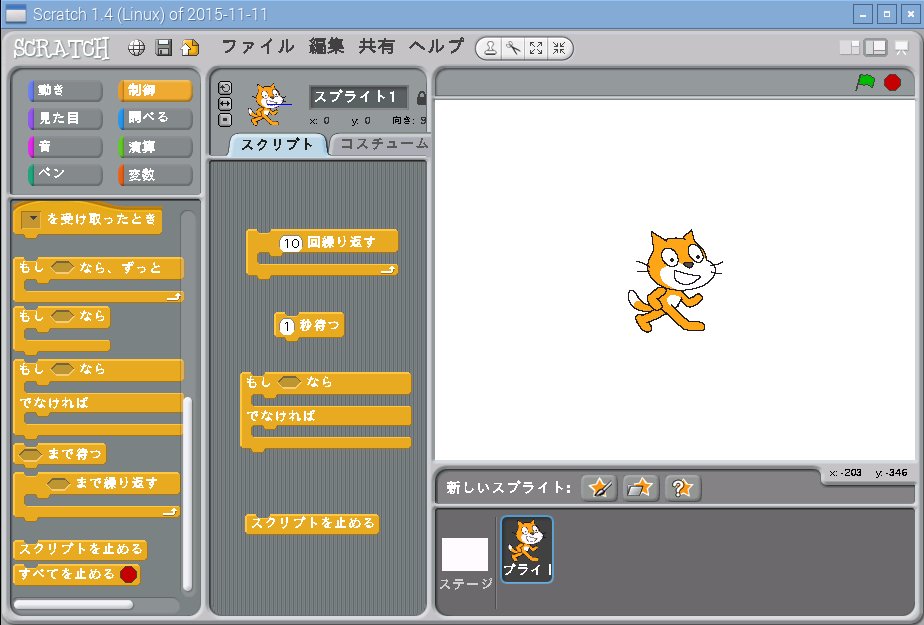Switch to the スクリプト tab
The image size is (924, 625).
point(277,144)
